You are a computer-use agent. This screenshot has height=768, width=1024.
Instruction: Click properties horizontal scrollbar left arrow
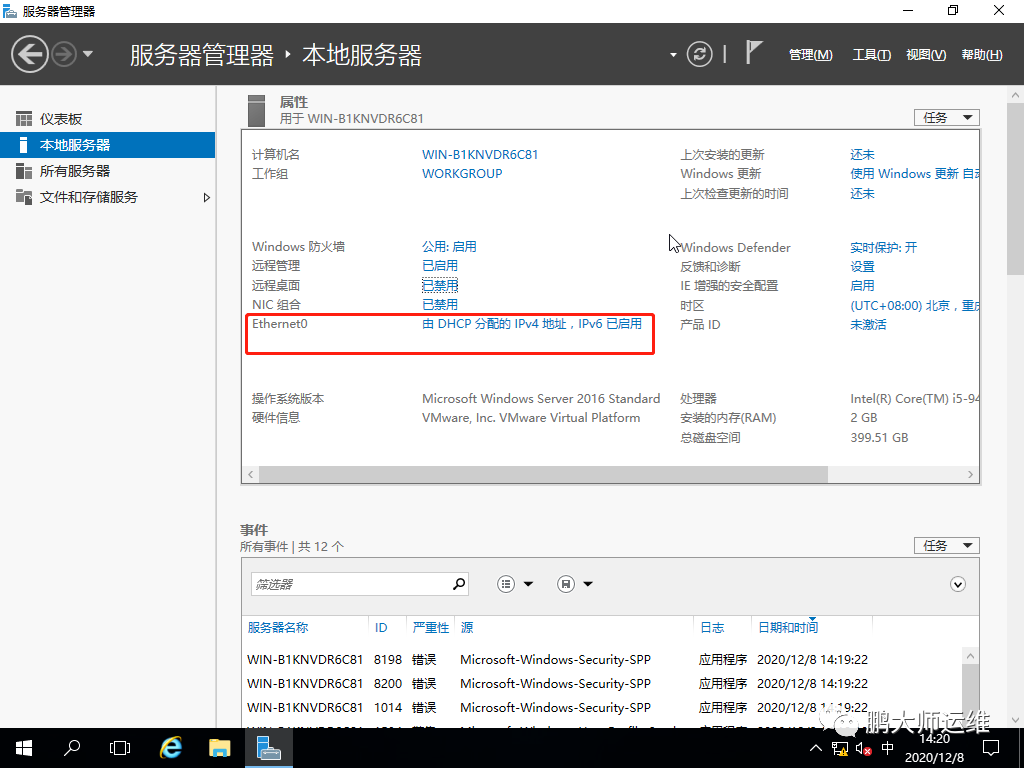251,475
